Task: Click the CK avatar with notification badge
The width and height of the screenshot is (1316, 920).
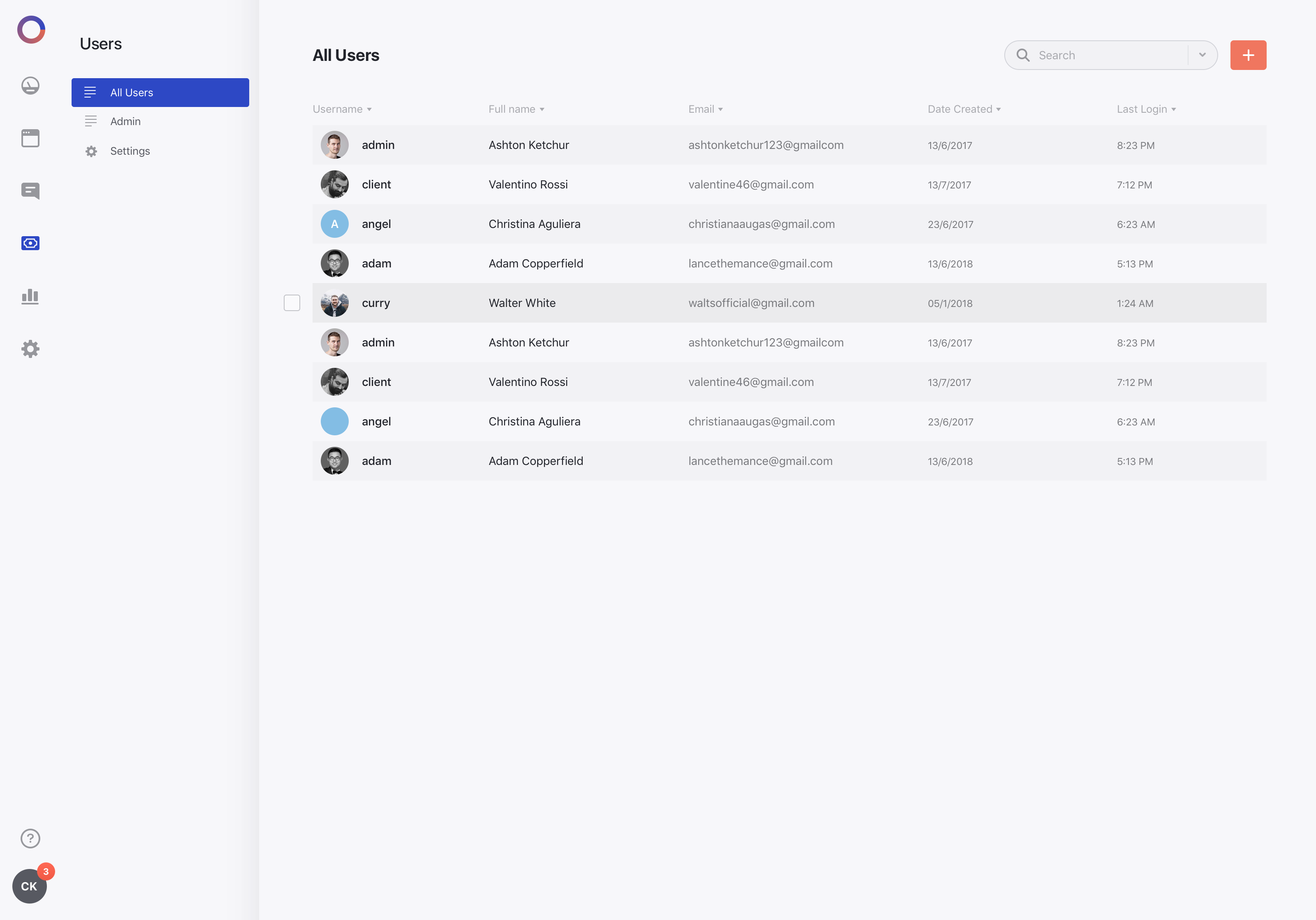Action: tap(29, 885)
